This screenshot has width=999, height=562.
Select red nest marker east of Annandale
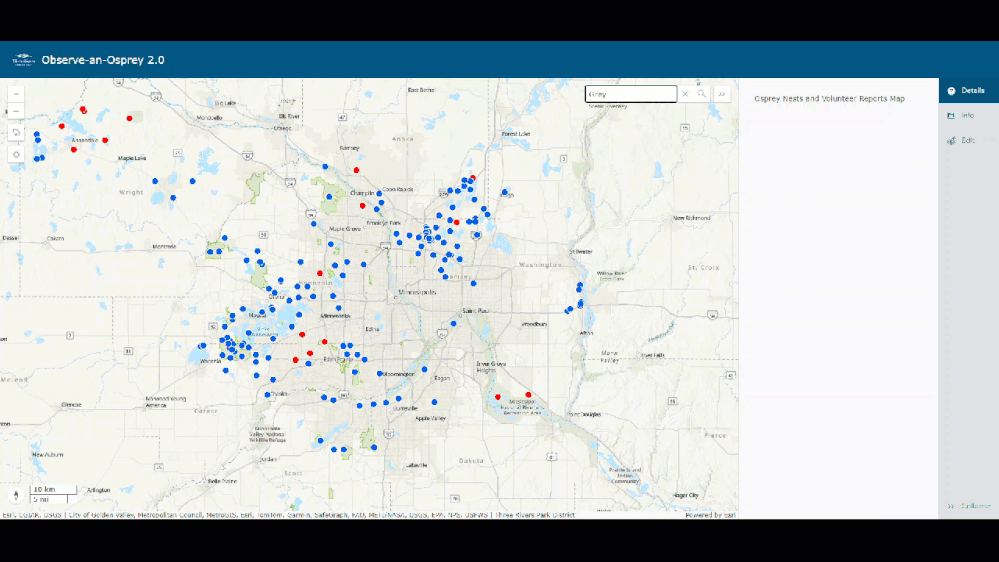105,140
